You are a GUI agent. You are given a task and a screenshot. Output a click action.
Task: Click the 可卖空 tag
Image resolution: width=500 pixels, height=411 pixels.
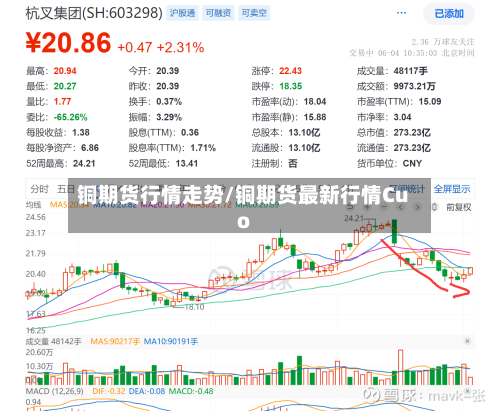click(254, 13)
